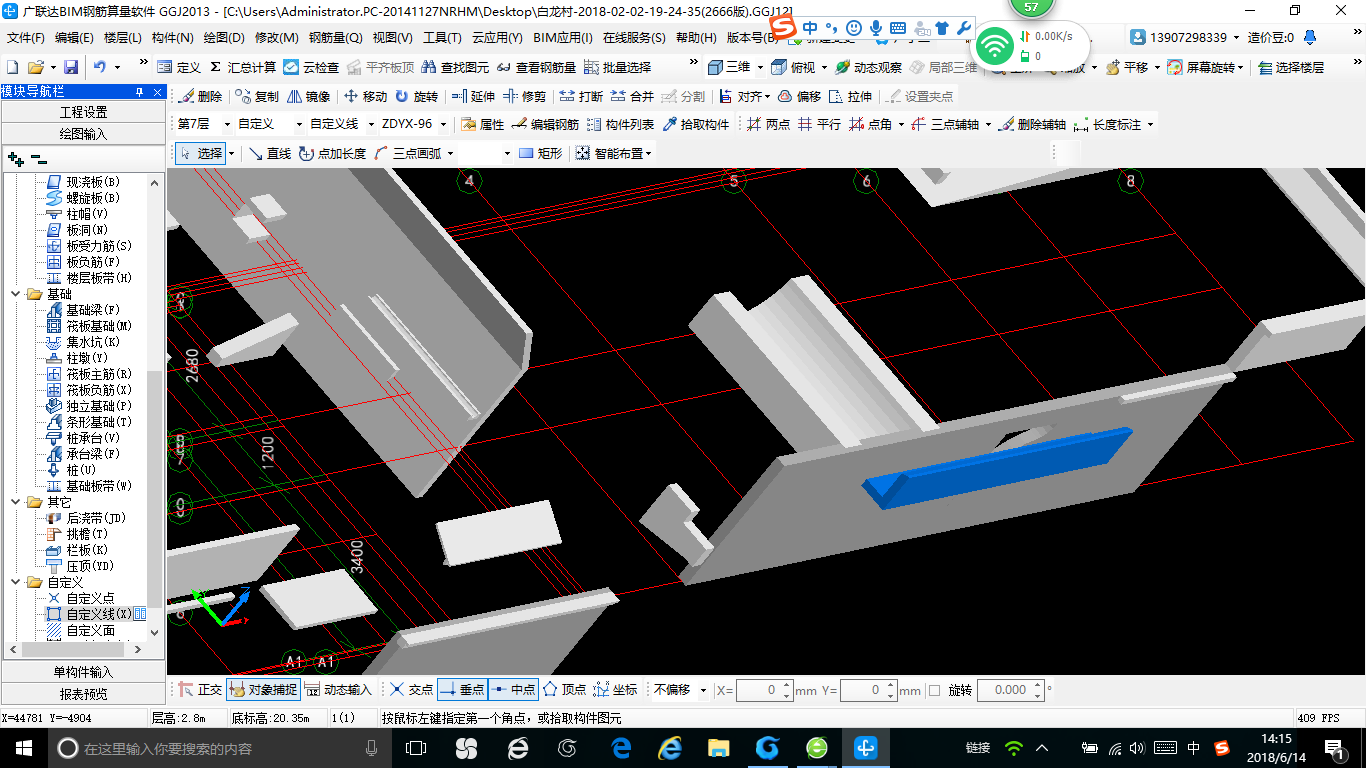Use 合并 merge tool

click(x=632, y=96)
